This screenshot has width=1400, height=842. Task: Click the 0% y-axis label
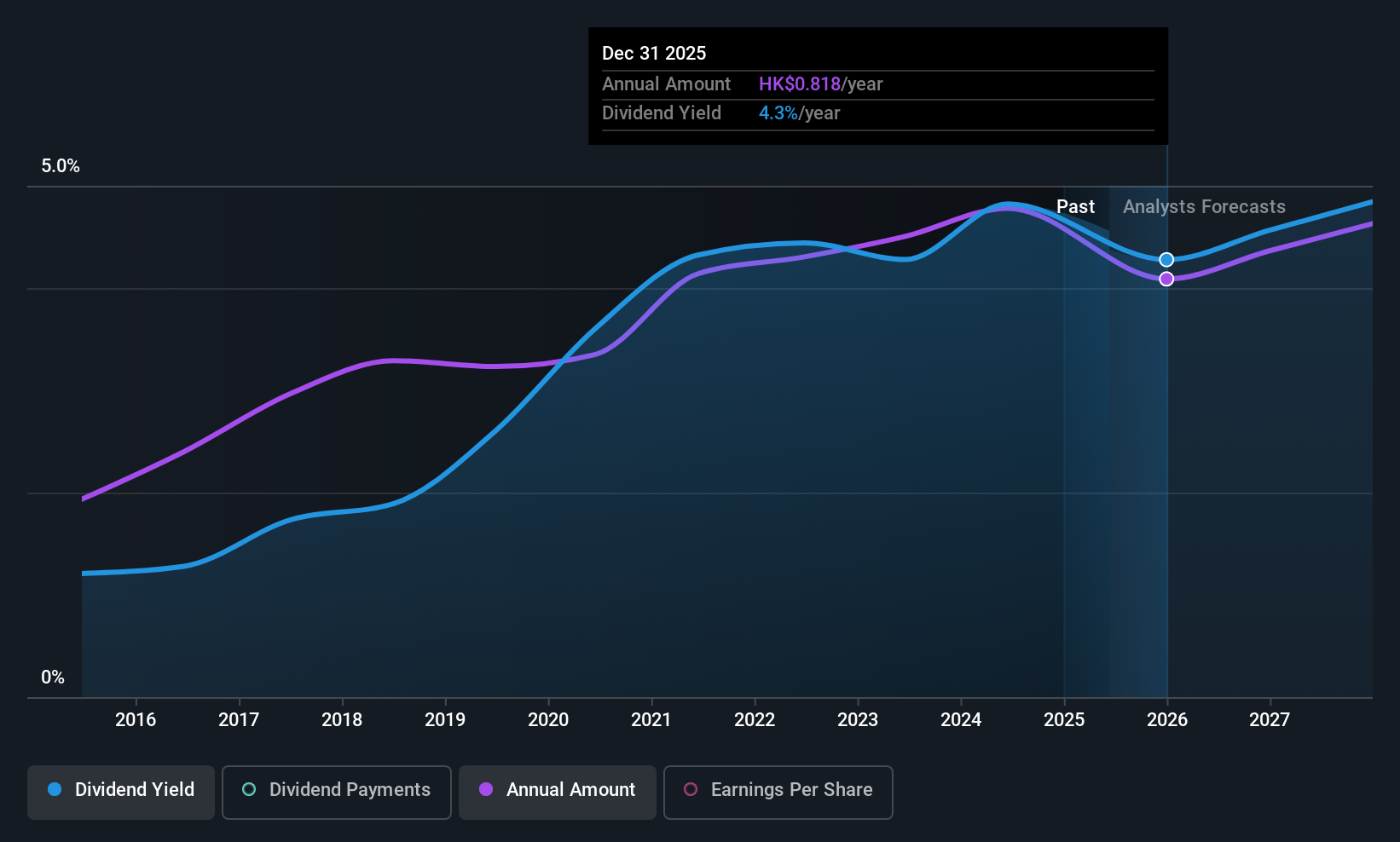[53, 678]
